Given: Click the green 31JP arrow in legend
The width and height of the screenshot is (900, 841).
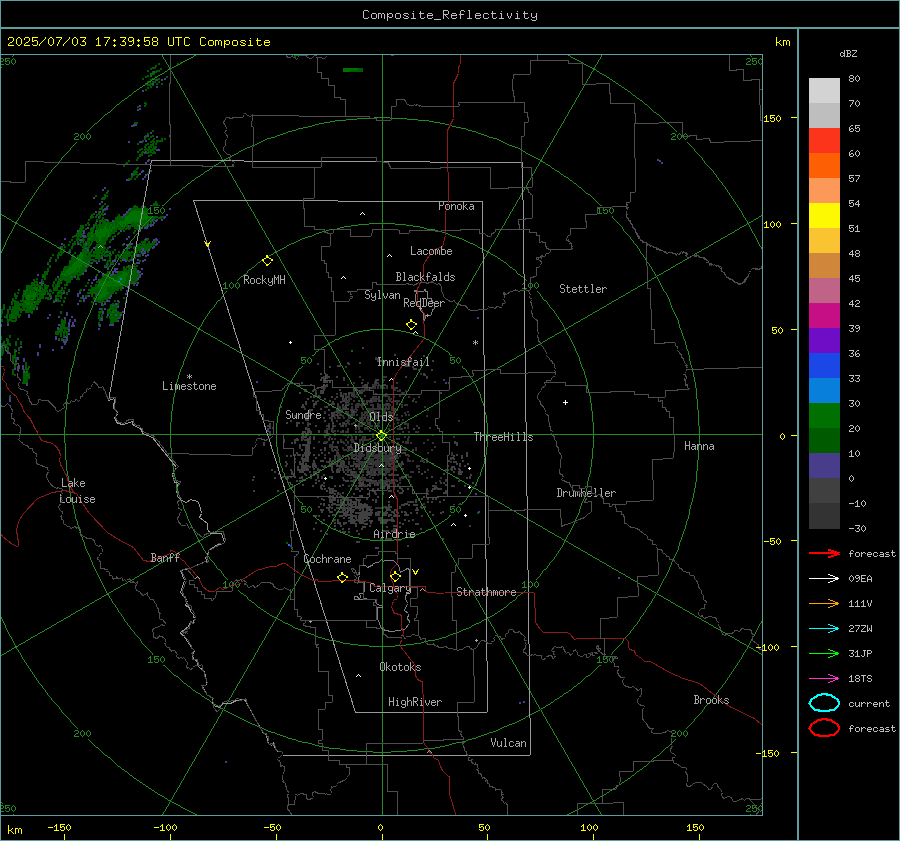Looking at the screenshot, I should pos(824,653).
